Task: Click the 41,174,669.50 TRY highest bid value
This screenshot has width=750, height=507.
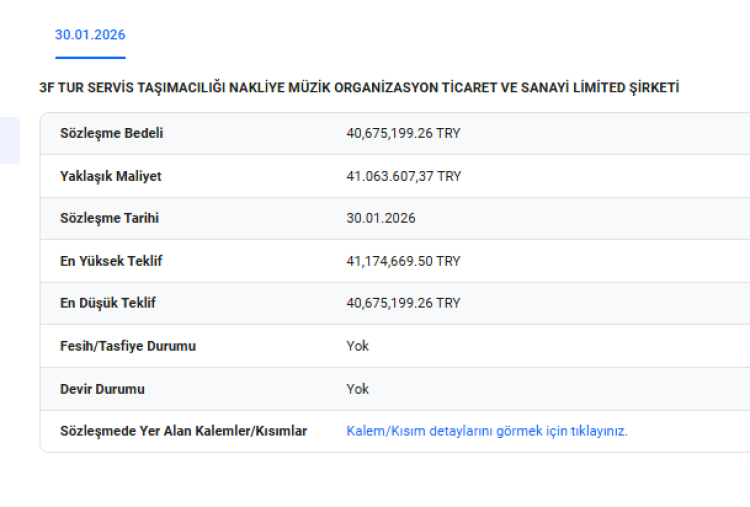Action: 403,261
